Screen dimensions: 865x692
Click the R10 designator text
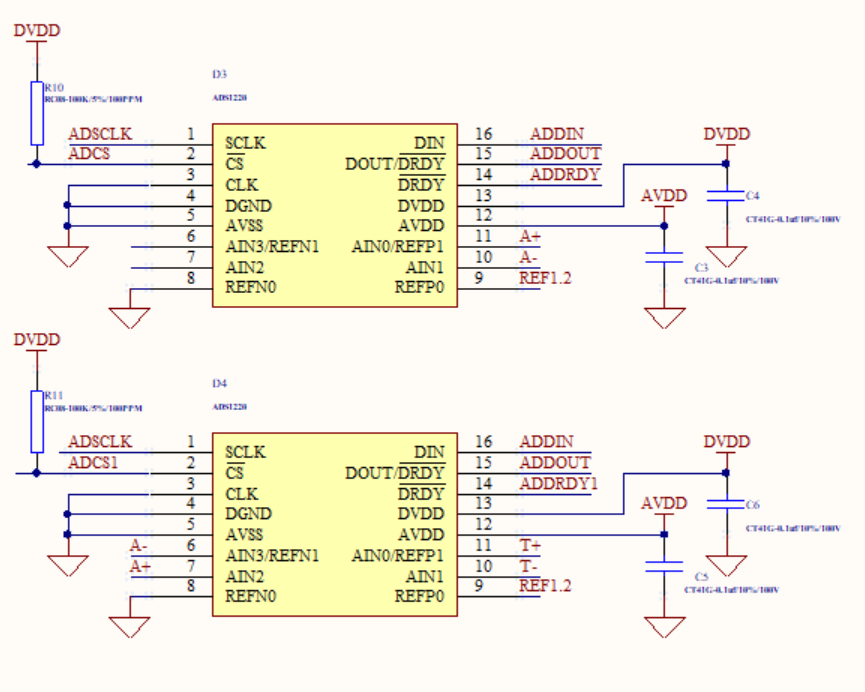point(54,88)
